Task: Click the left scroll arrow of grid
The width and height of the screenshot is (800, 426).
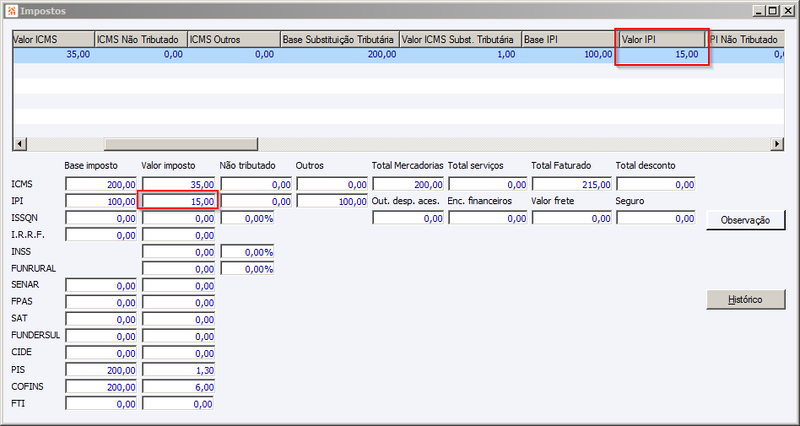Action: pos(19,144)
